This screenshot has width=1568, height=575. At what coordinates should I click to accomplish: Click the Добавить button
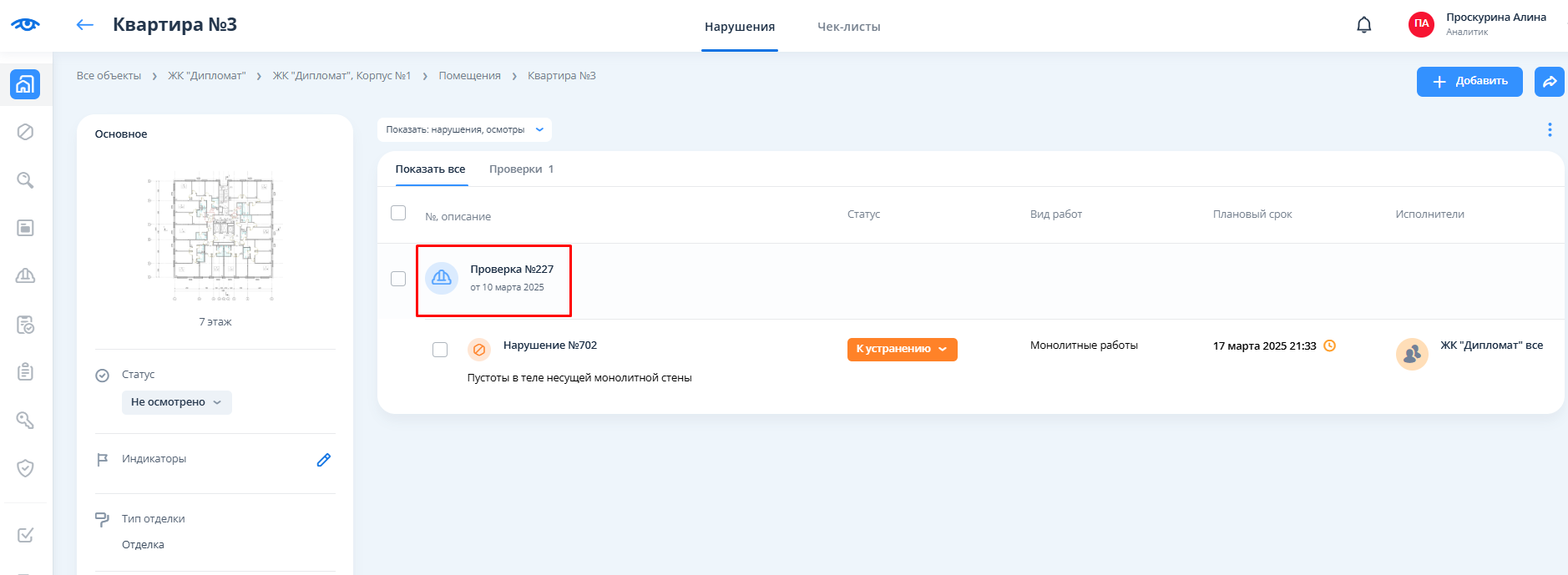coord(1469,82)
